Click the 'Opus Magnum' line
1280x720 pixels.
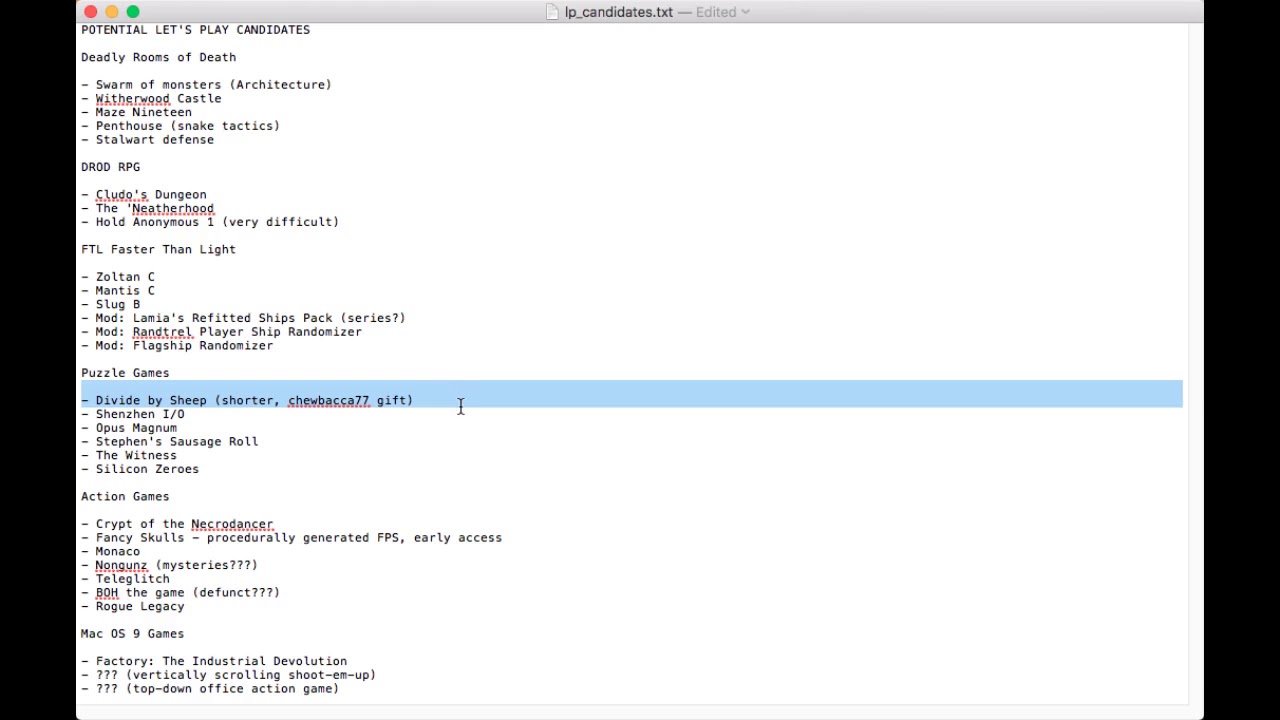point(129,428)
